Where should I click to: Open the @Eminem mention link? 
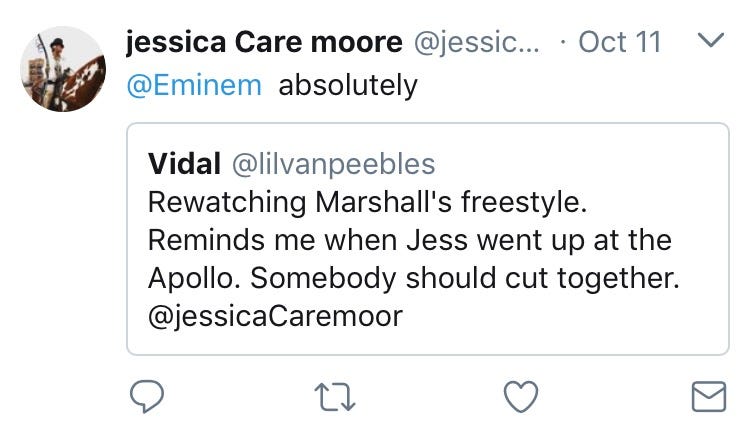194,86
